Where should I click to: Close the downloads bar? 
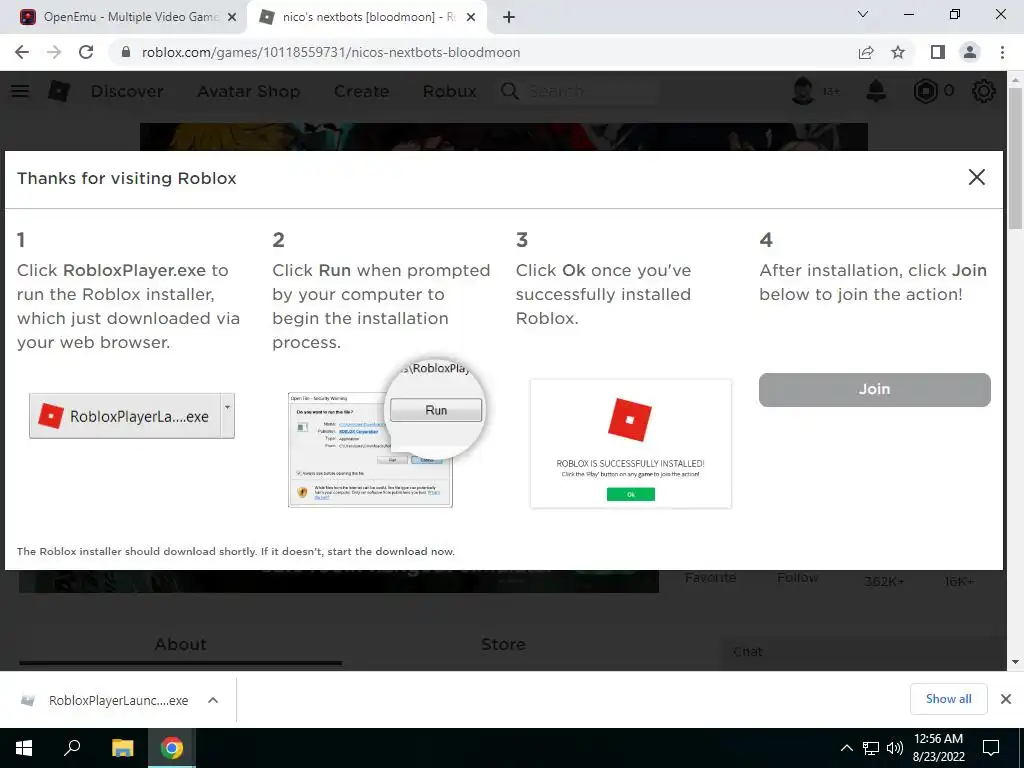1006,699
